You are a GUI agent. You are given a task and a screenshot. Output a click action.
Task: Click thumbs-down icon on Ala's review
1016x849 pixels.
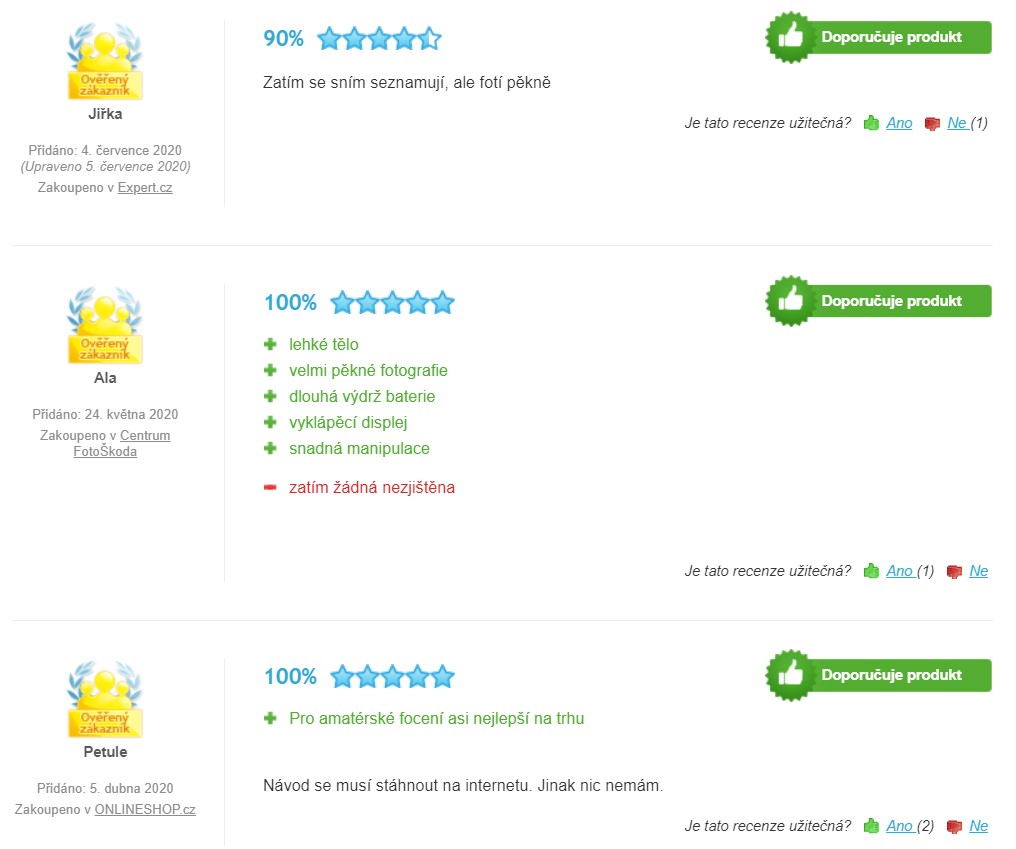click(954, 571)
